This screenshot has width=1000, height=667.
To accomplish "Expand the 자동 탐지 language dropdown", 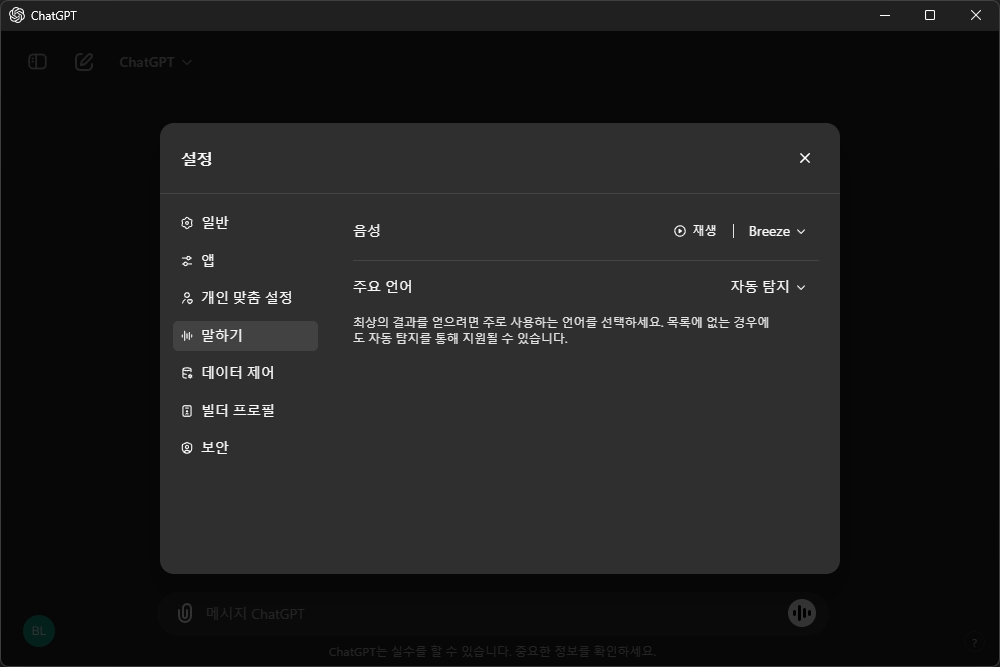I will 768,287.
